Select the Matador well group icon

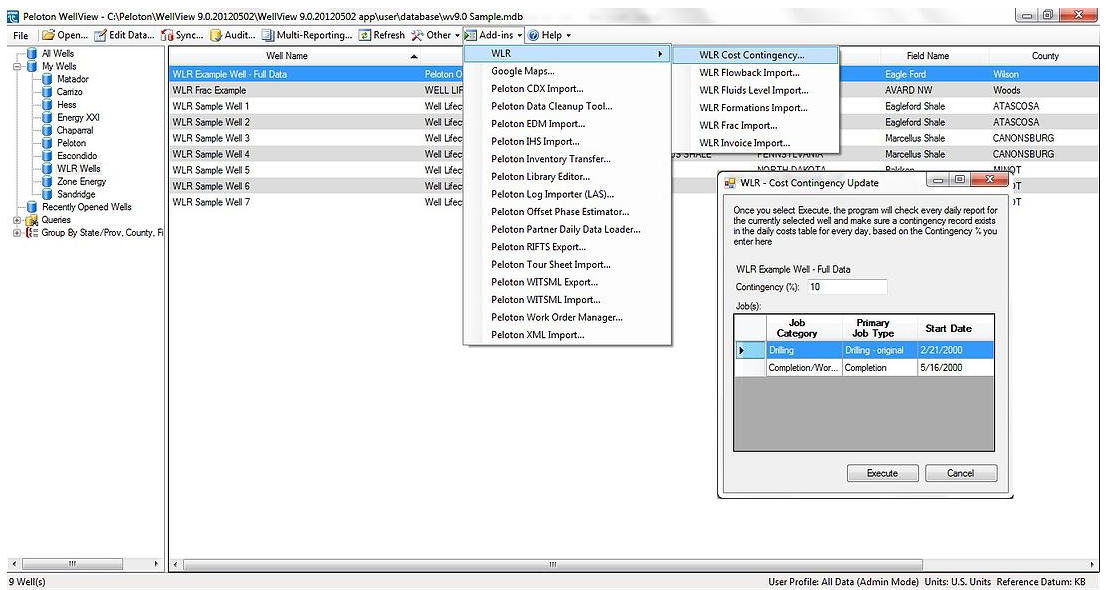point(47,79)
